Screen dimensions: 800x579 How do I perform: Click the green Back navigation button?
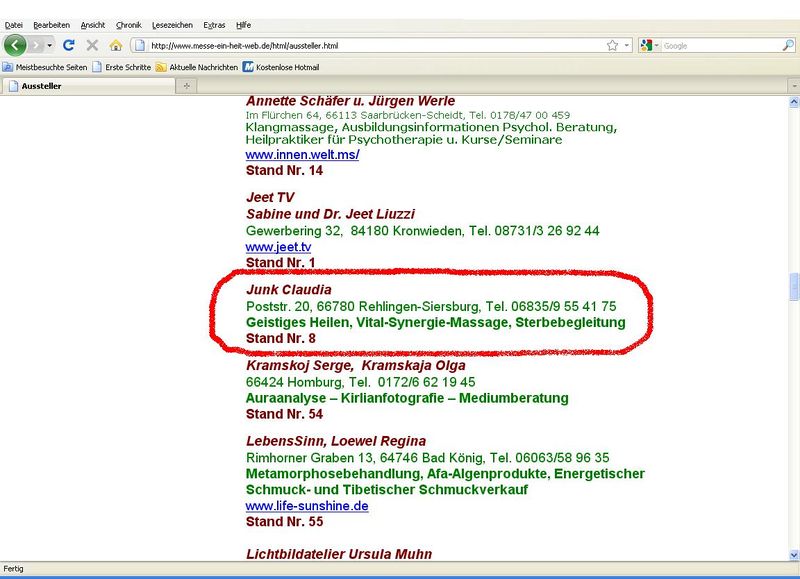(x=15, y=45)
